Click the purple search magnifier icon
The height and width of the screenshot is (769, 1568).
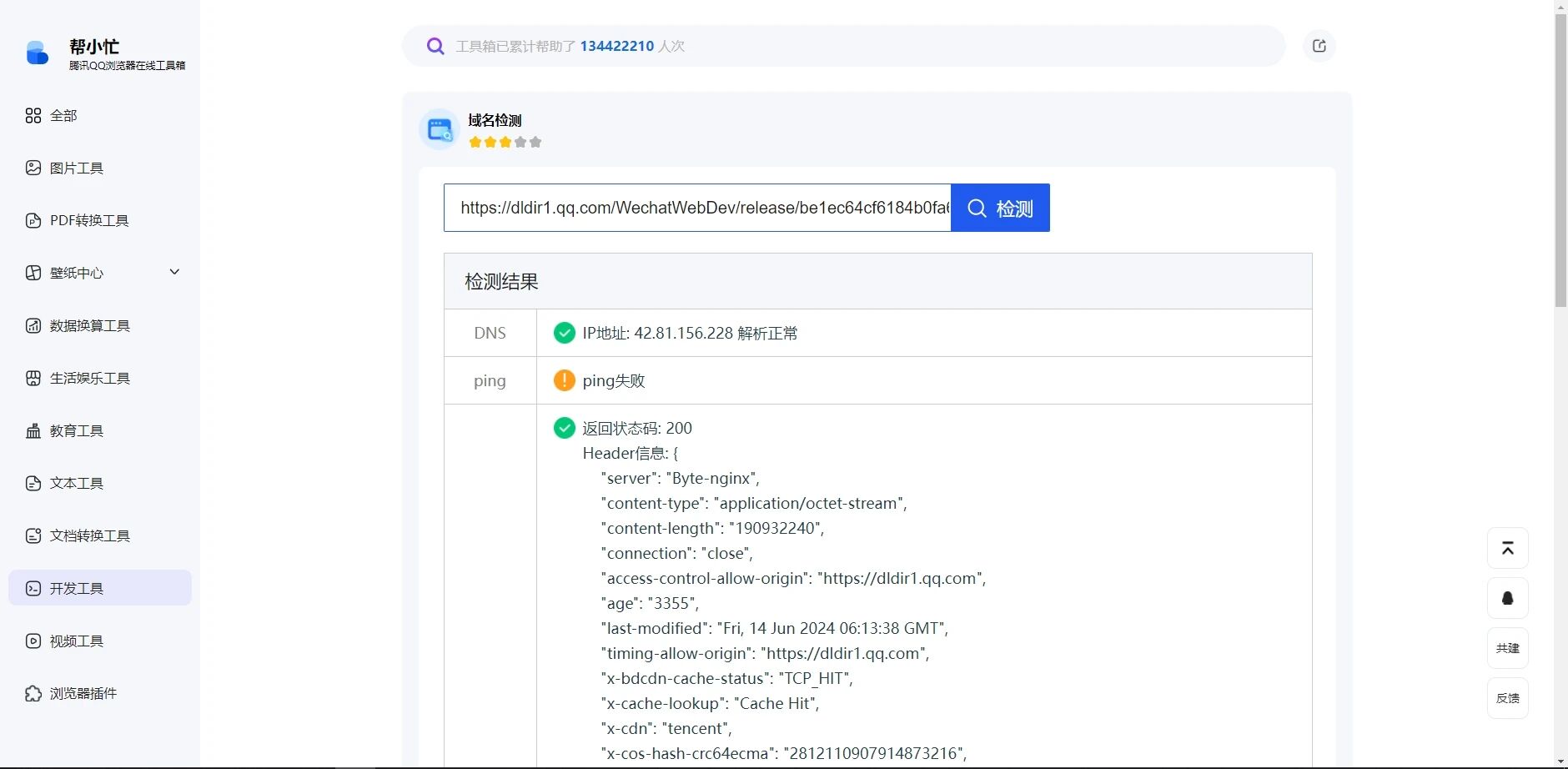435,46
